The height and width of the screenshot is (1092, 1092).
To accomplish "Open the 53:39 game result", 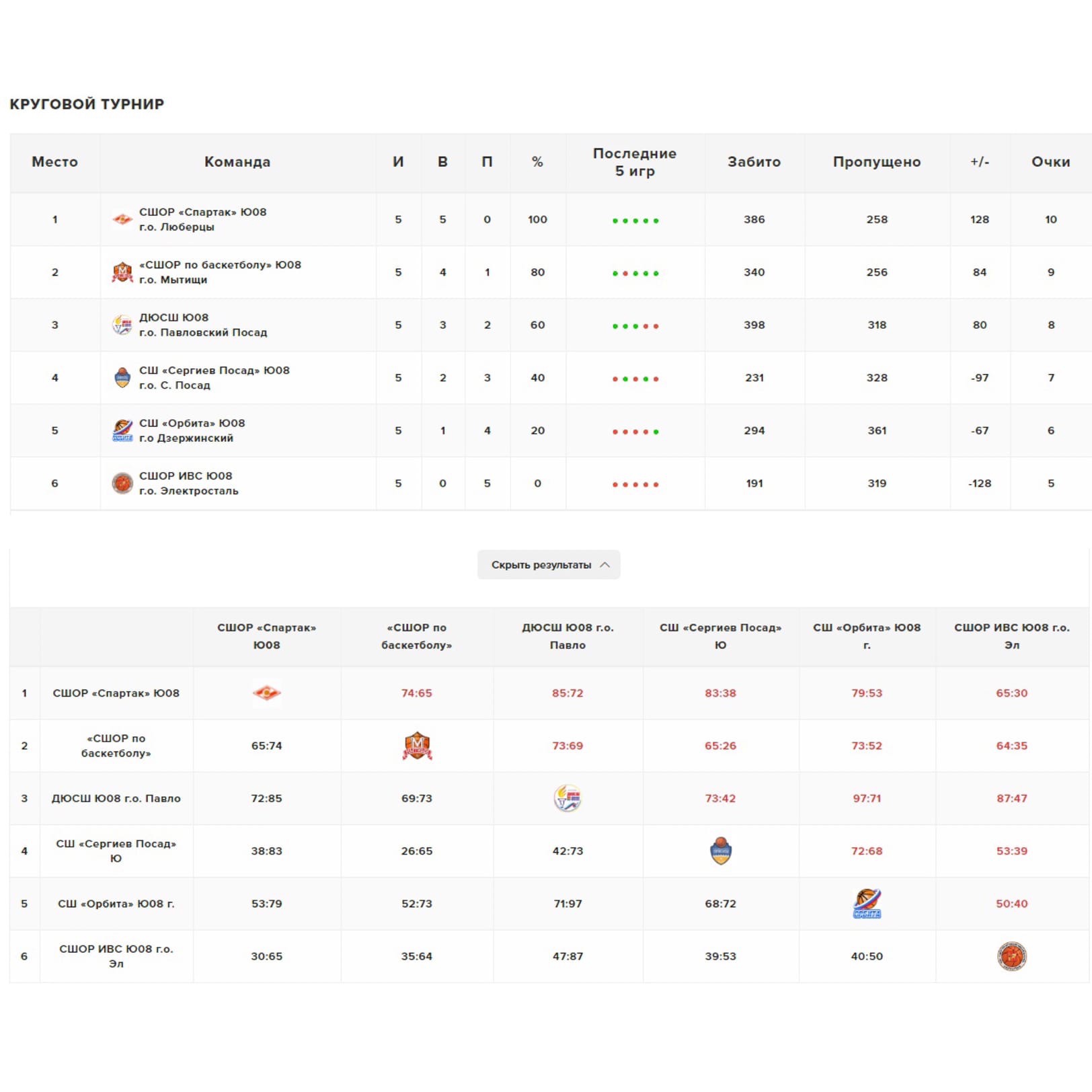I will pyautogui.click(x=1012, y=851).
